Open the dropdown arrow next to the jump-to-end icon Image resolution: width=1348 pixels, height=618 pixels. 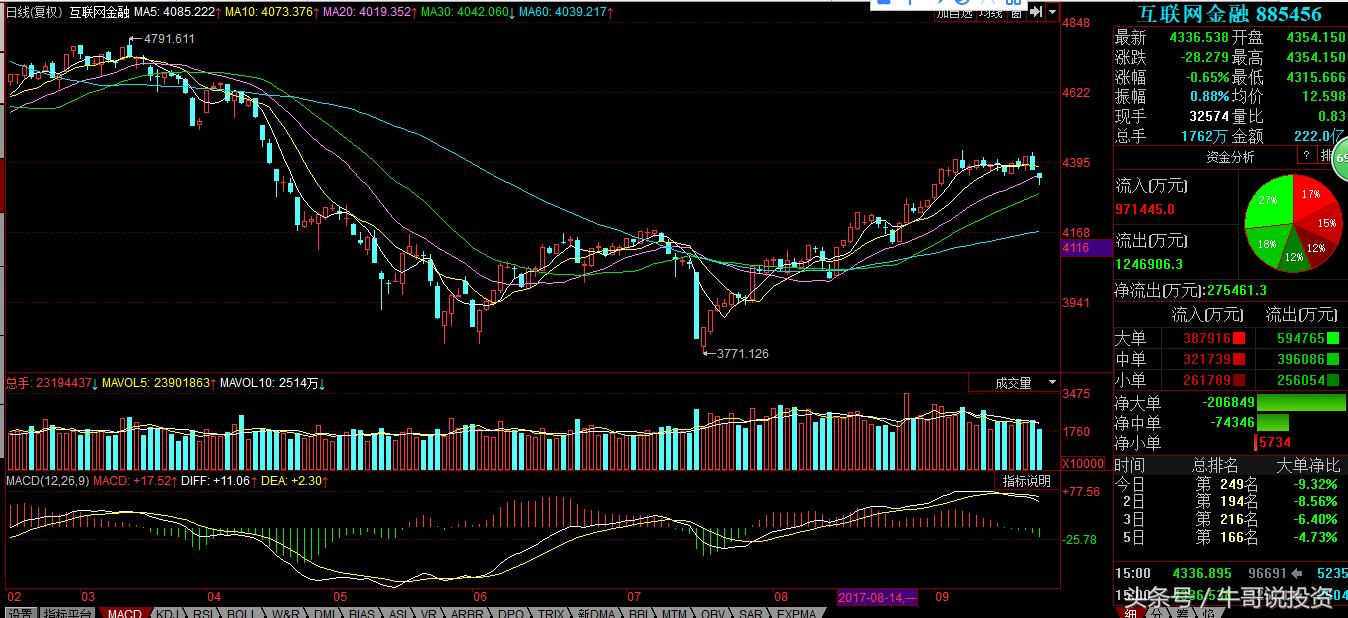pyautogui.click(x=1051, y=12)
